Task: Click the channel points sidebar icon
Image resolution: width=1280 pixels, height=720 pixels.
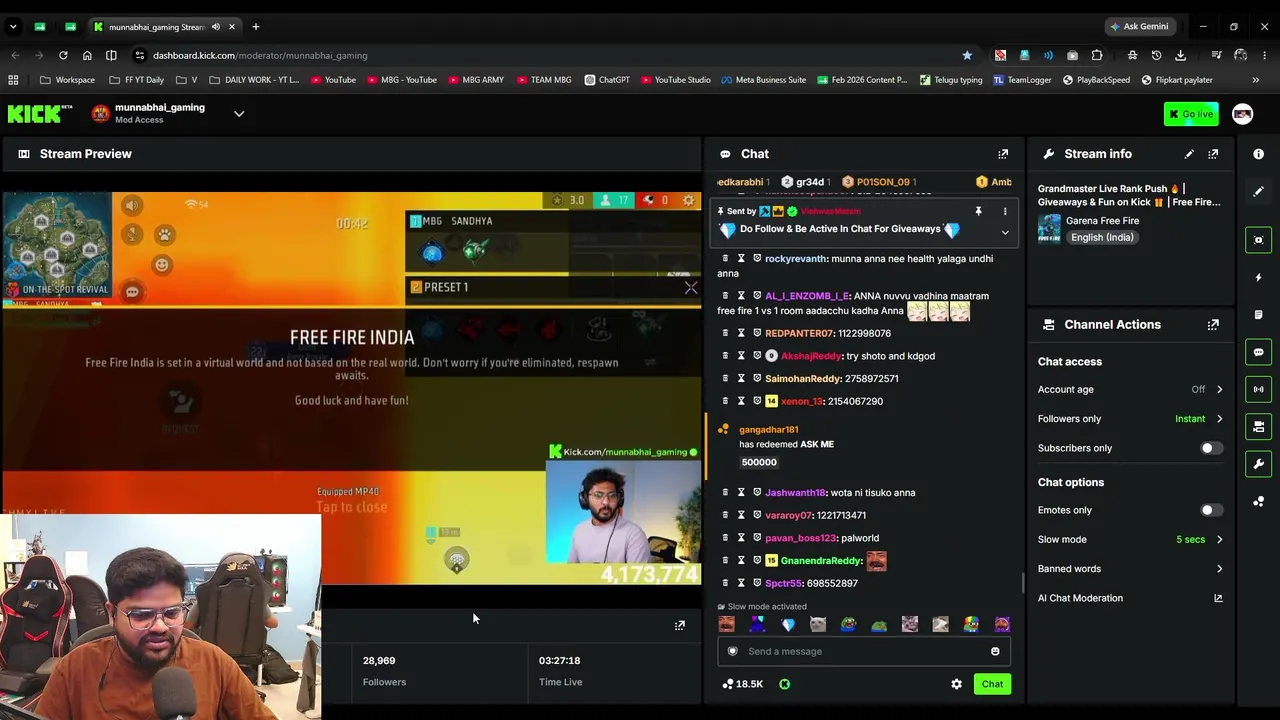Action: click(1258, 502)
